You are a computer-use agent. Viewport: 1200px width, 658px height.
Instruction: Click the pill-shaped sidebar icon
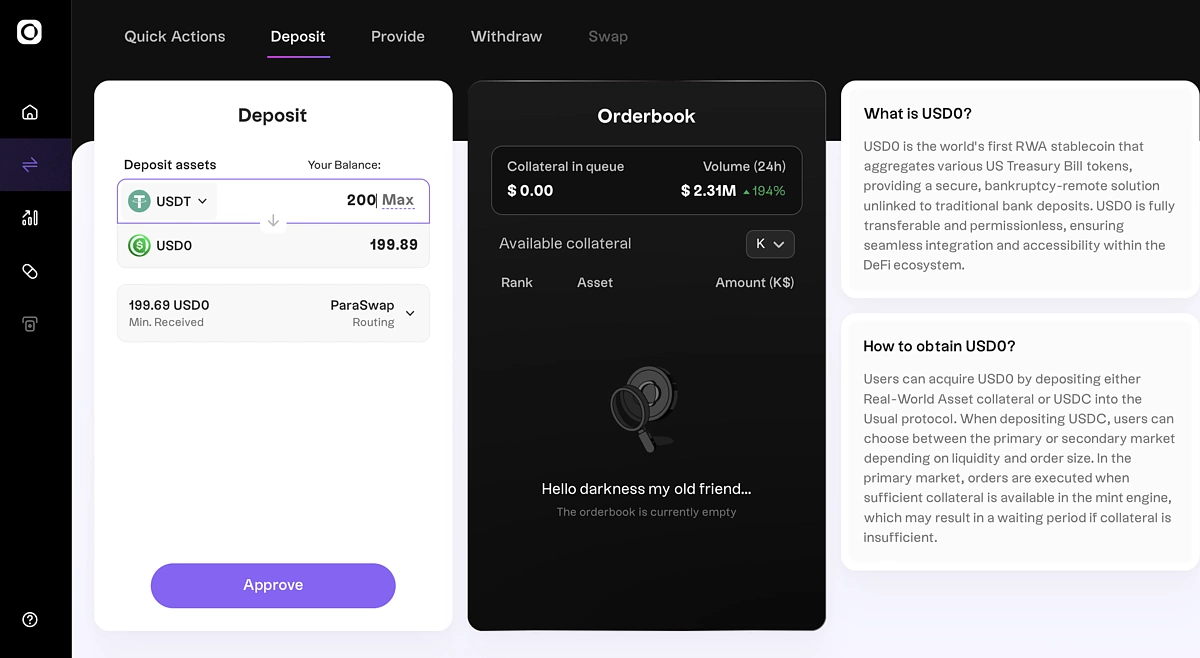click(30, 271)
